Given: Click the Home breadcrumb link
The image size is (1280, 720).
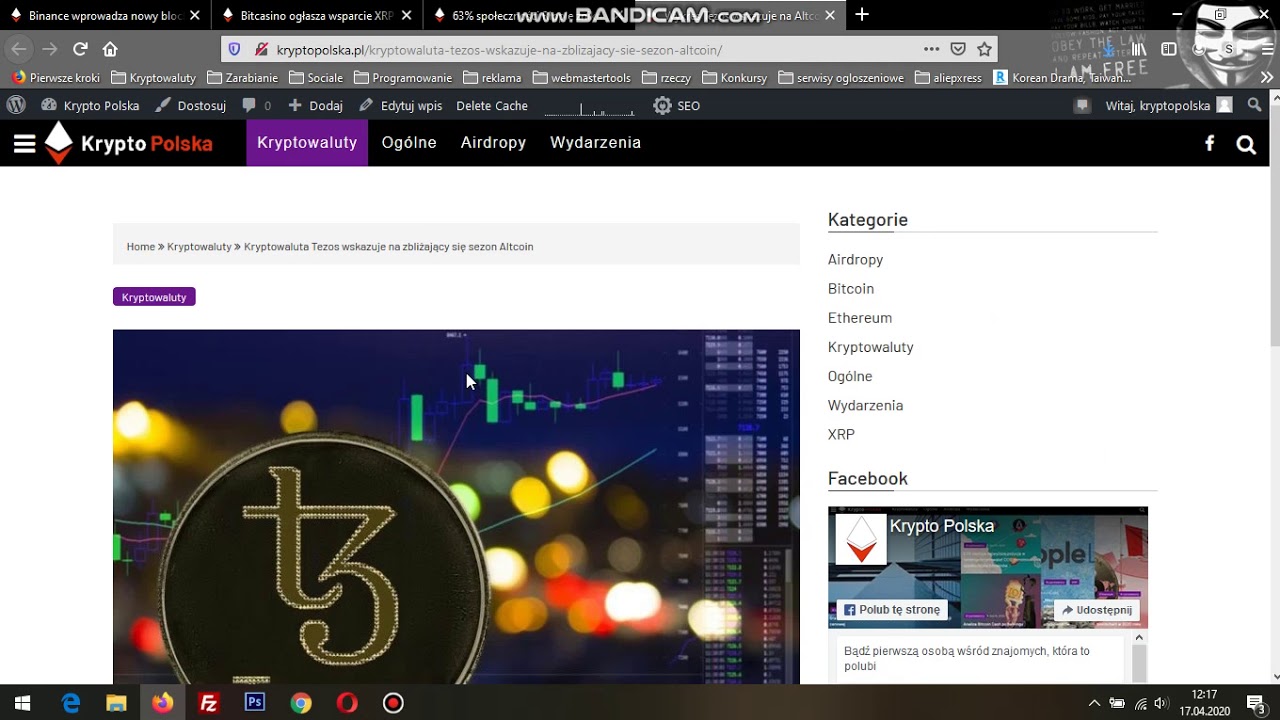Looking at the screenshot, I should 140,246.
